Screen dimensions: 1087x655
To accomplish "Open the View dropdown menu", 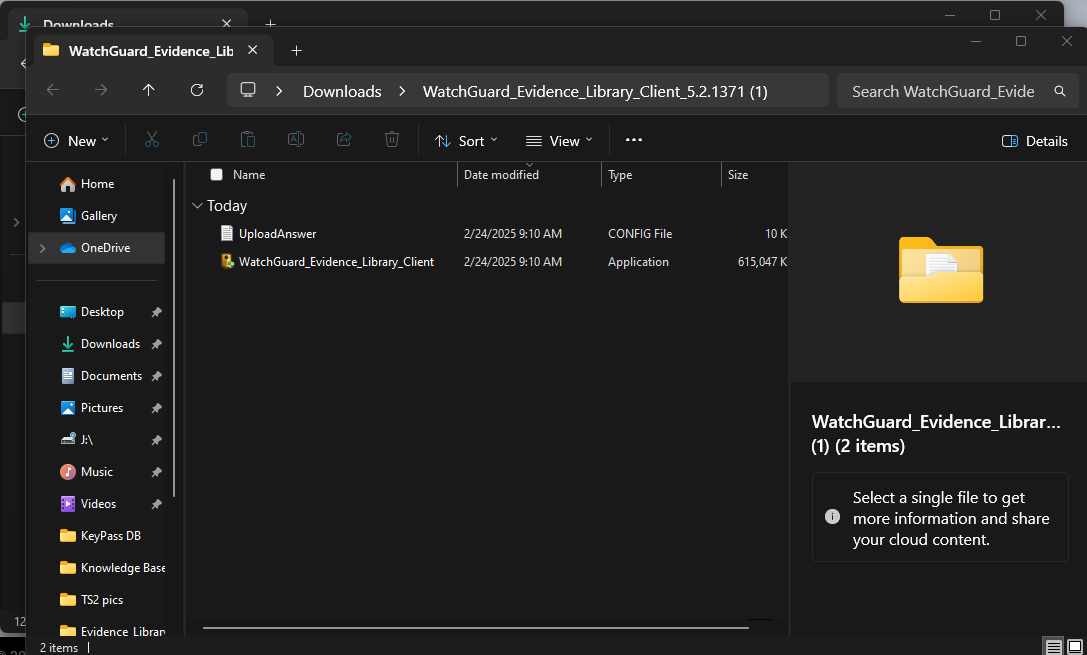I will tap(559, 141).
